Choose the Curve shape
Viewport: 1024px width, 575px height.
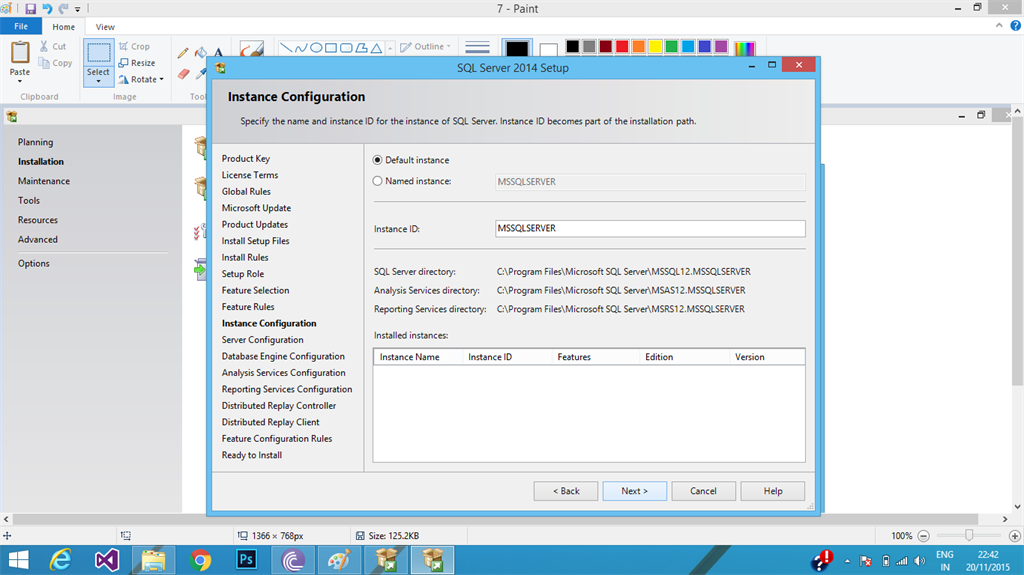[x=300, y=48]
